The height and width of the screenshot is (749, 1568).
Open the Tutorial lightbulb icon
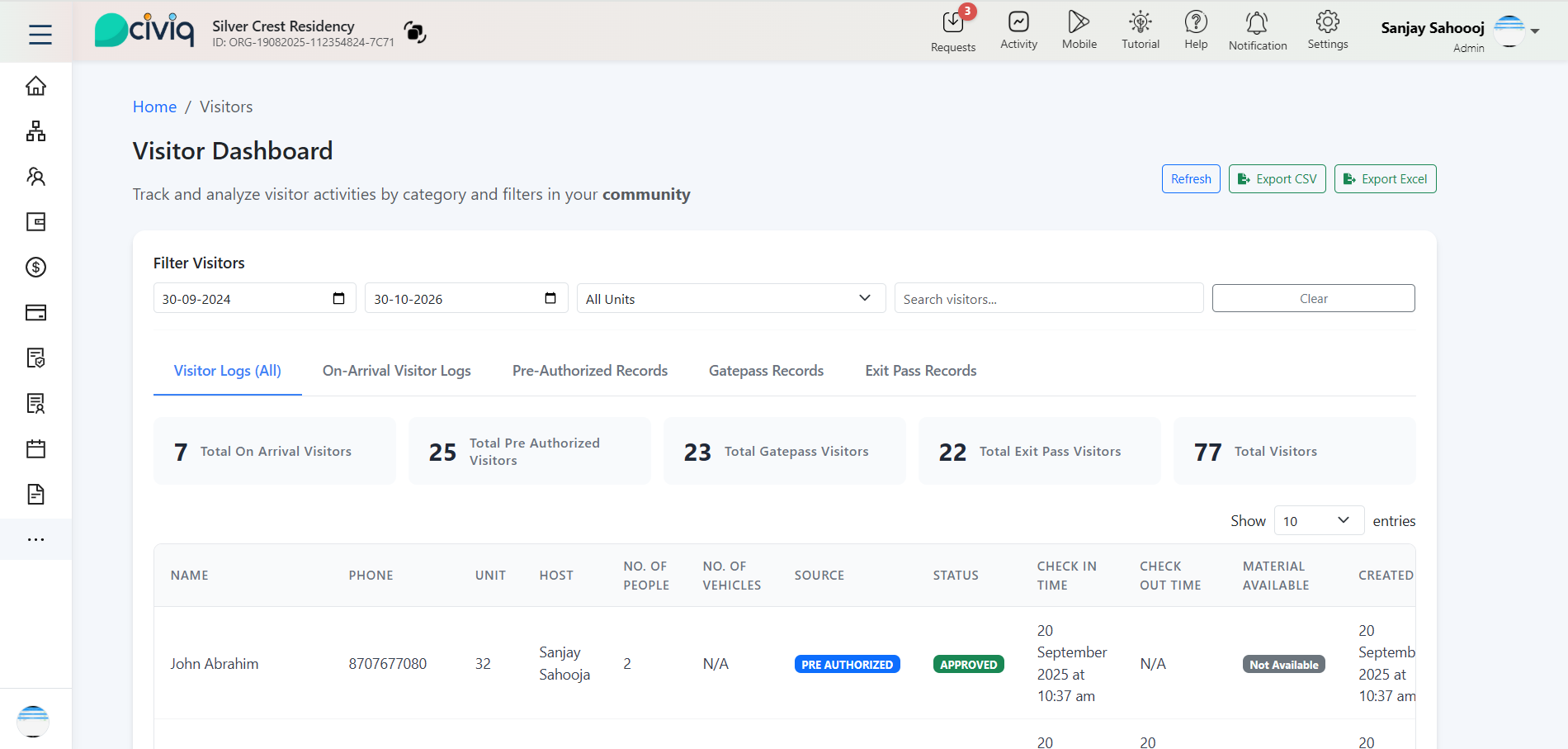point(1140,22)
